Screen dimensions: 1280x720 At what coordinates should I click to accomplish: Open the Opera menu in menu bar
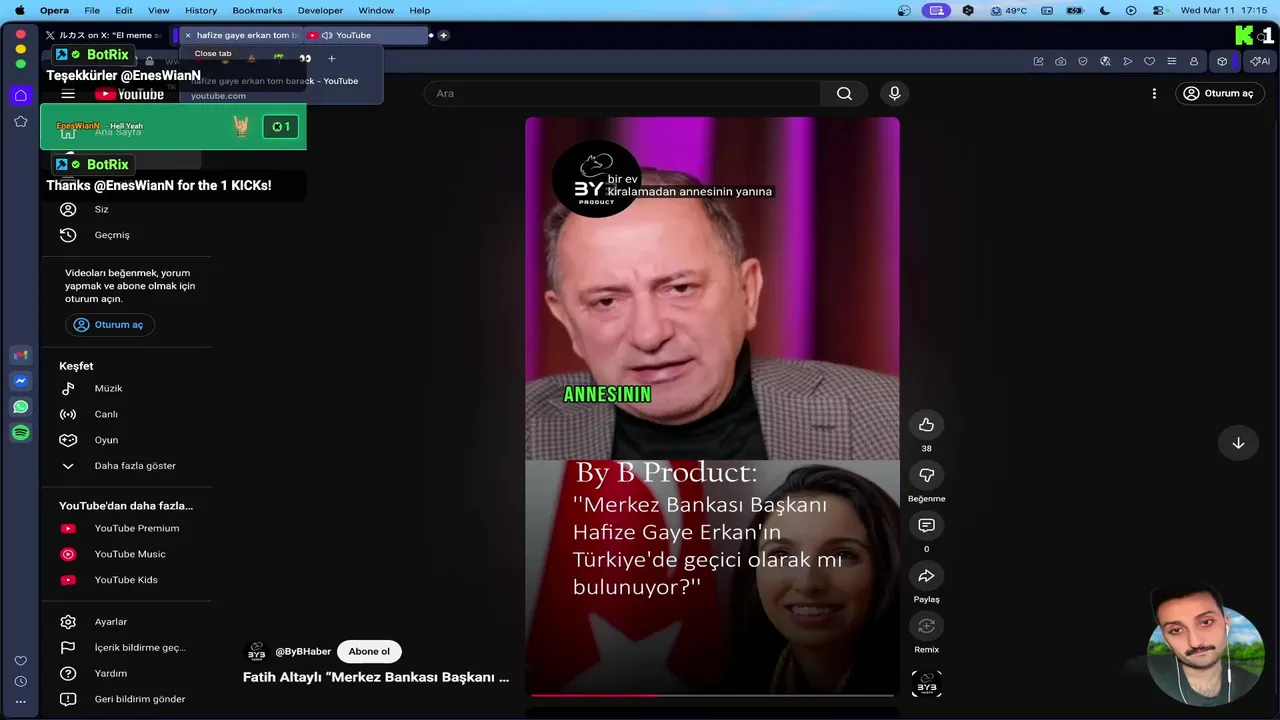pos(54,10)
